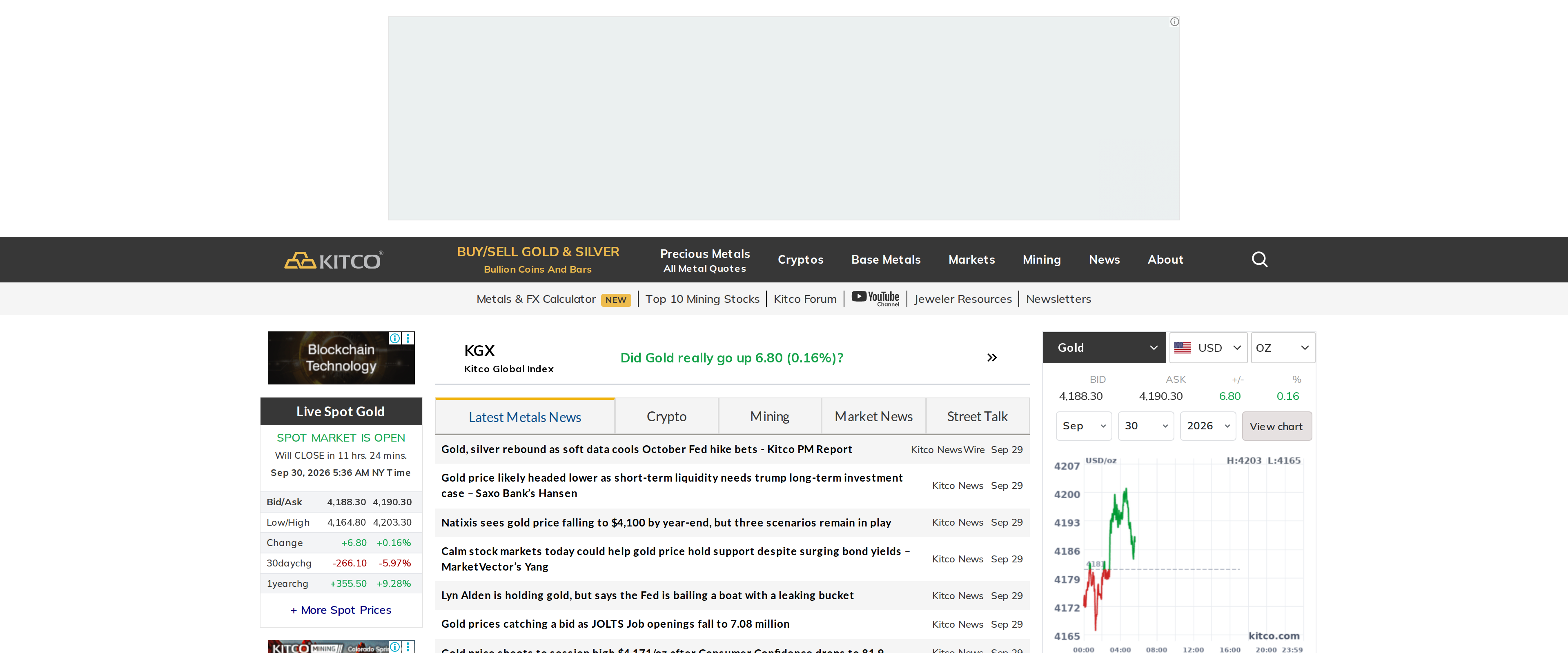Open Top 10 Mining Stocks link
1568x653 pixels.
[702, 299]
